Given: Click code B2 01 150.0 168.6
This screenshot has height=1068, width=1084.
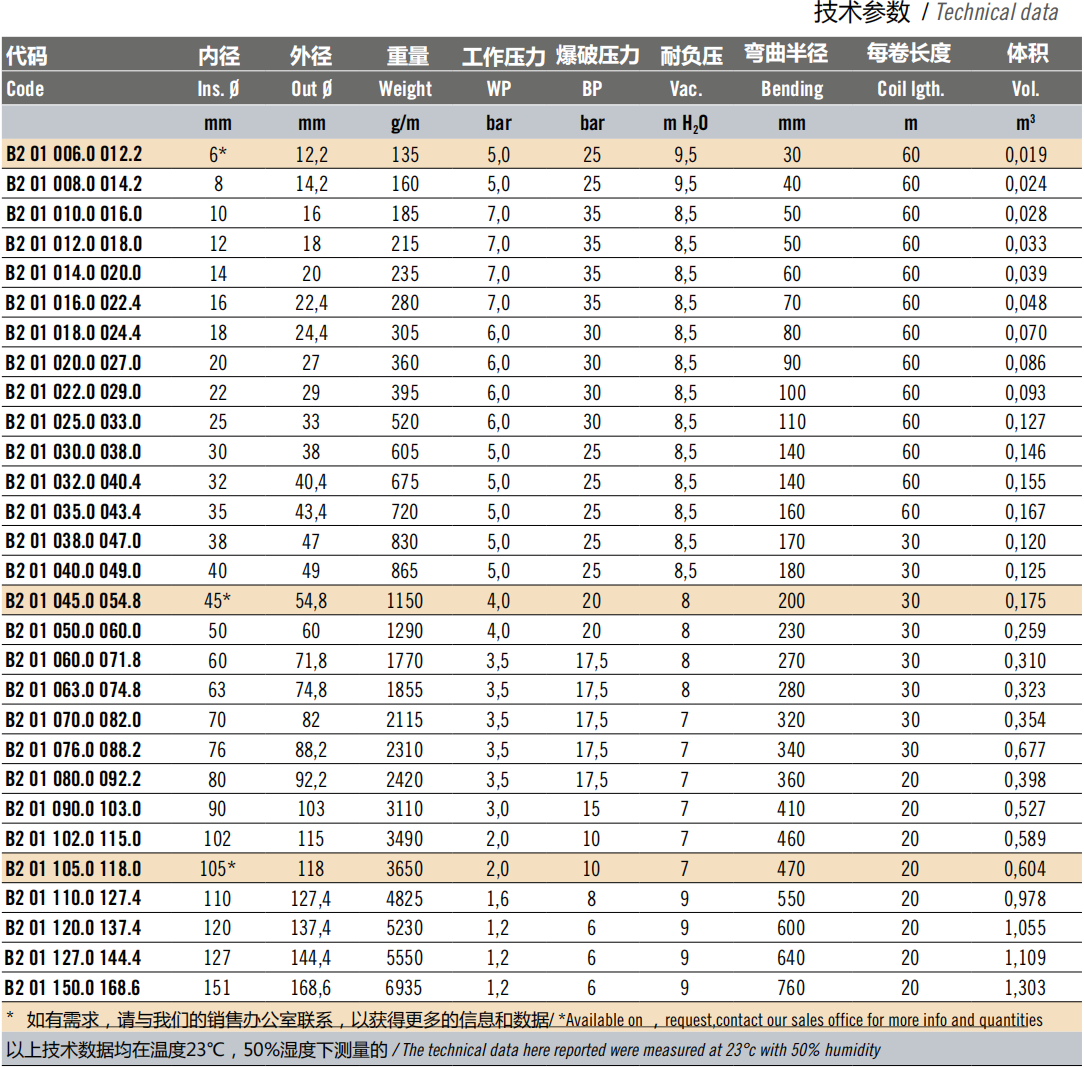Looking at the screenshot, I should [73, 987].
